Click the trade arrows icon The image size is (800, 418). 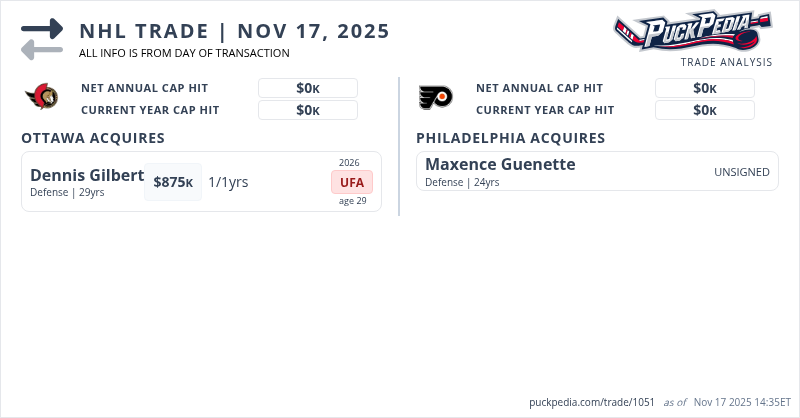click(x=42, y=39)
